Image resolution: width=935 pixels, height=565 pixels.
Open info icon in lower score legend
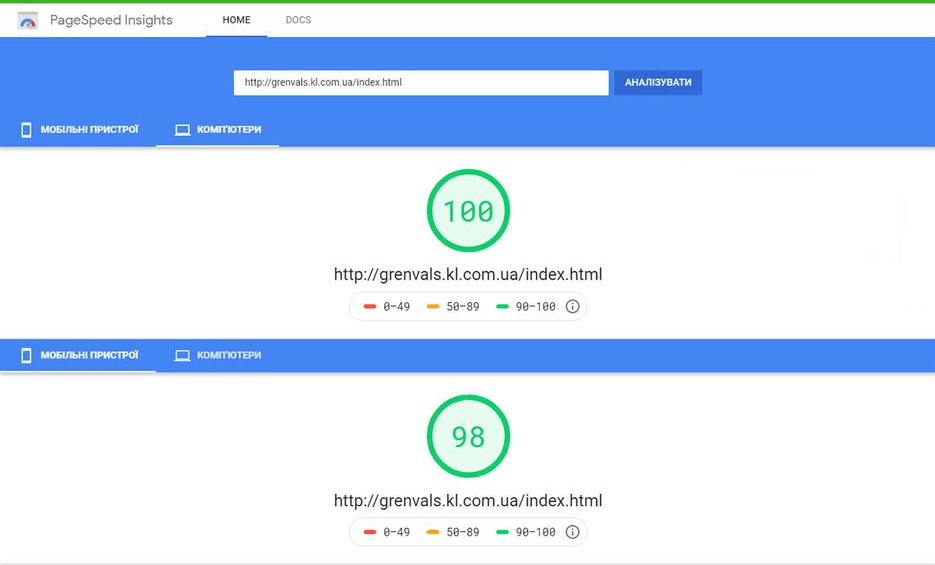click(572, 532)
